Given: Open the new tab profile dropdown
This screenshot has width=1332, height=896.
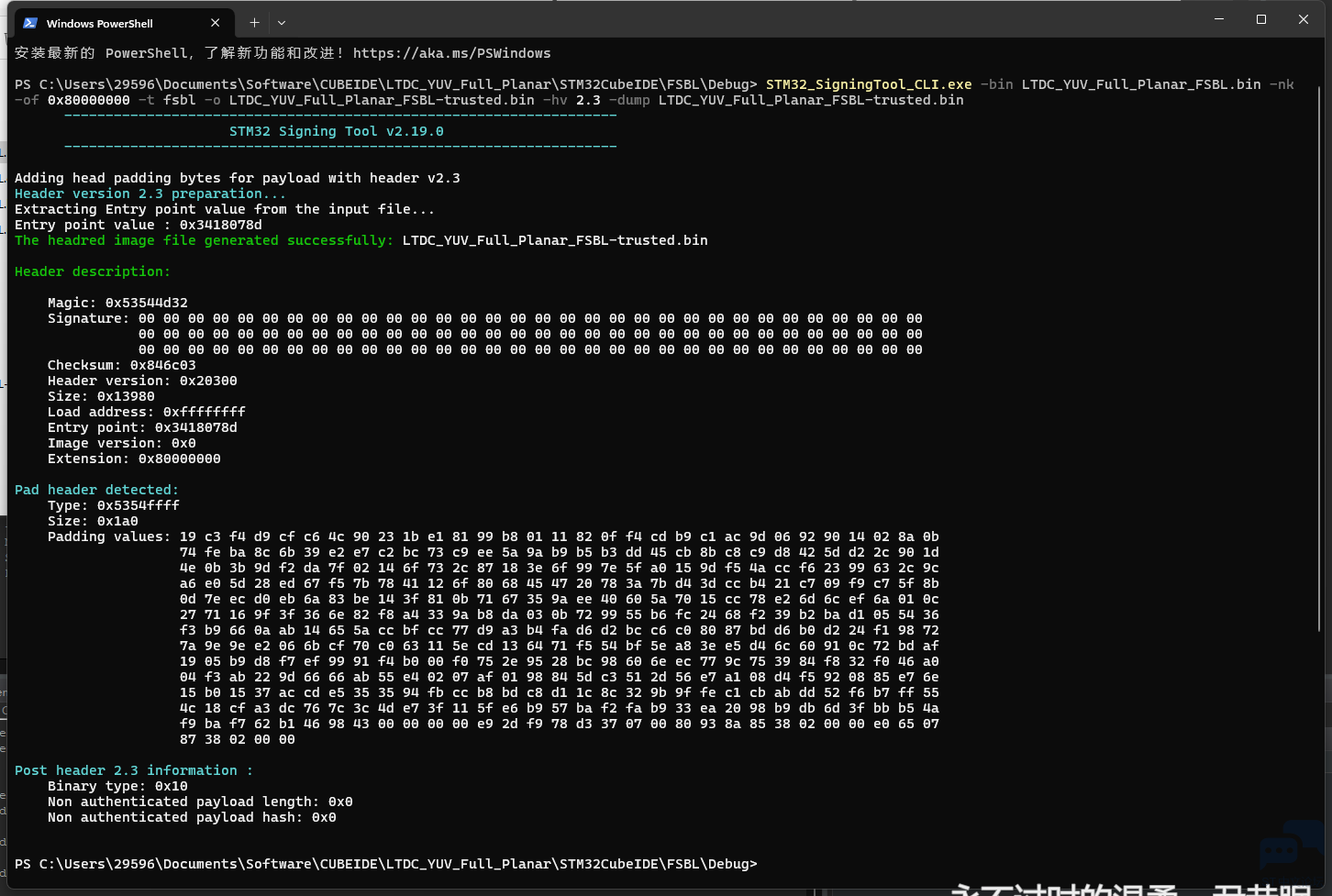Looking at the screenshot, I should pos(282,23).
